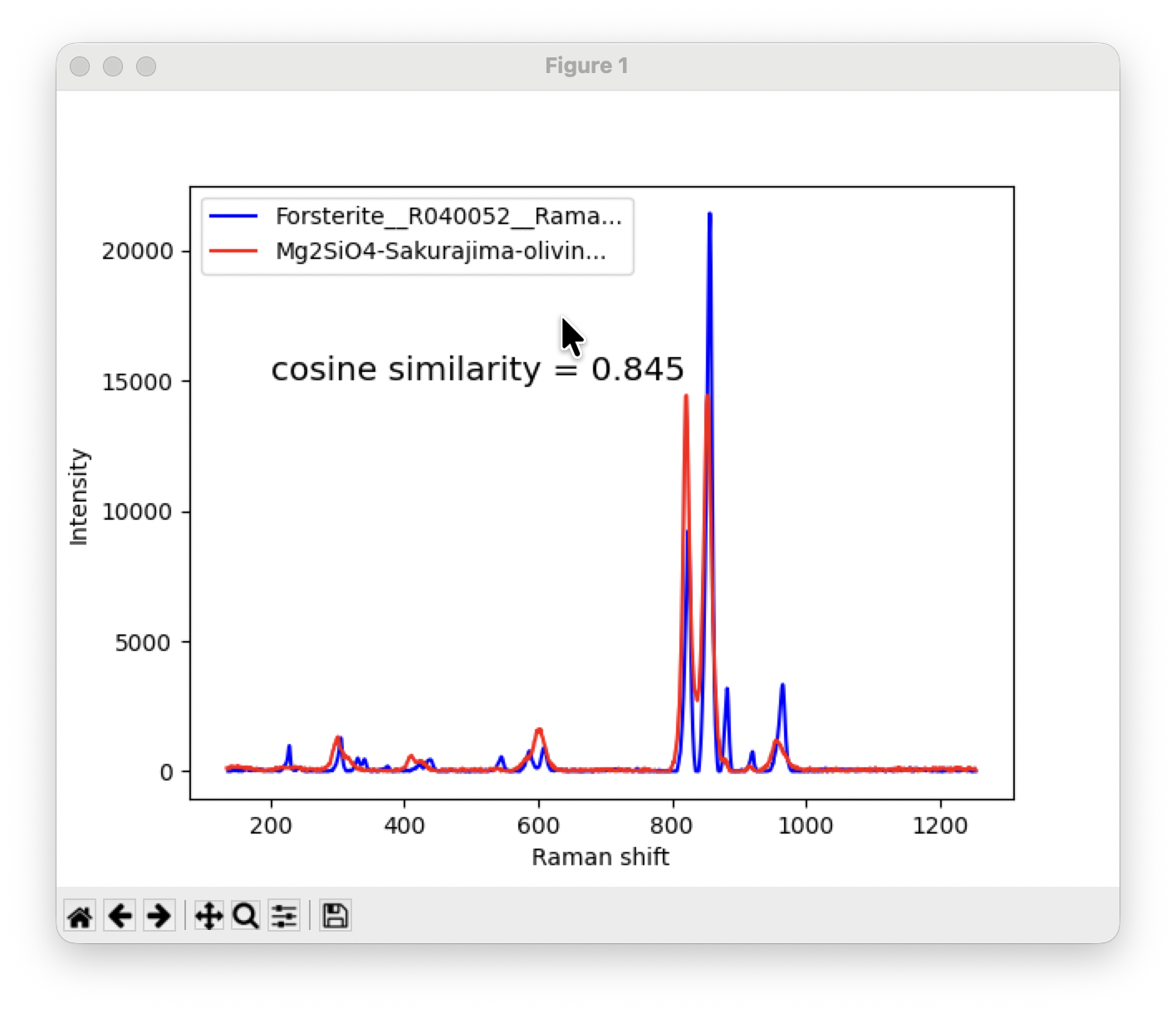Open the Configure subplots sliders icon
This screenshot has height=1013, width=1176.
point(284,917)
